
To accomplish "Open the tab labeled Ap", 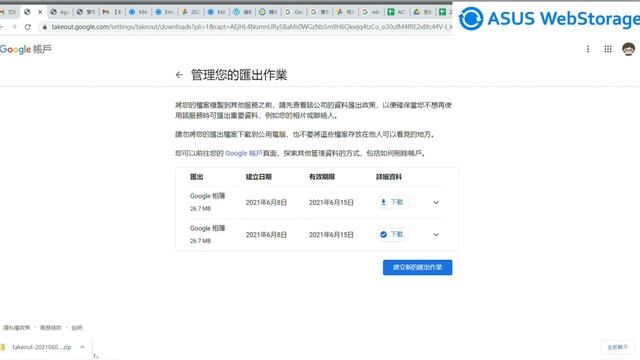I will pos(60,12).
